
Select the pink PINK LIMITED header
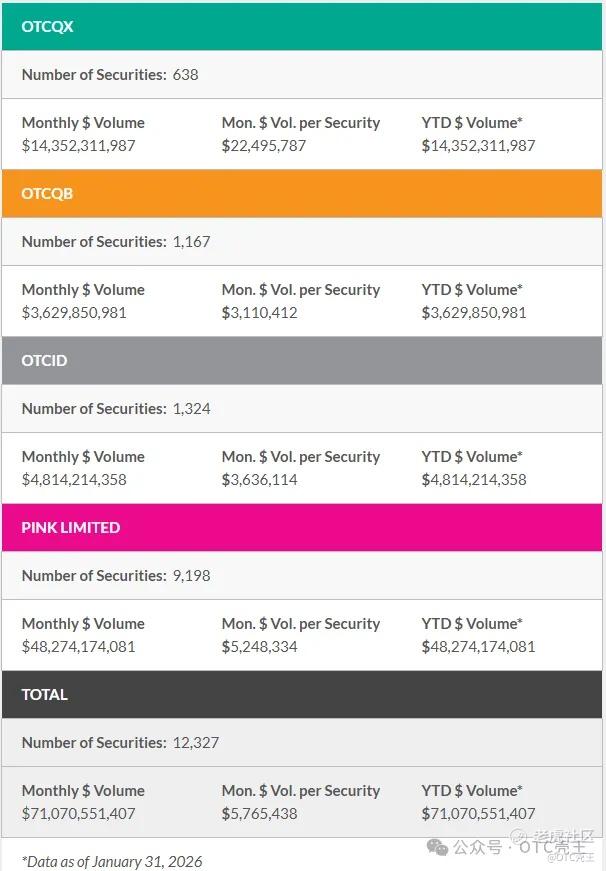[302, 528]
